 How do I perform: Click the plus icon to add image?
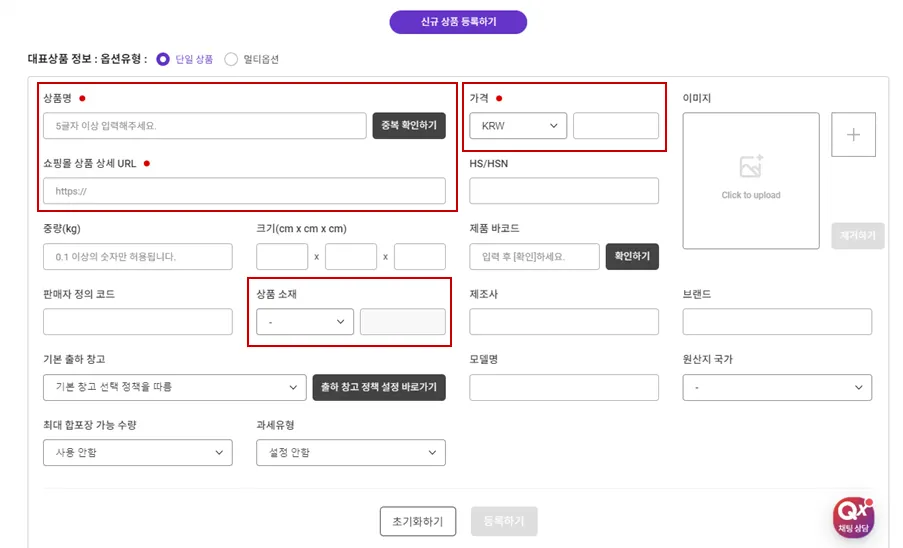click(853, 135)
